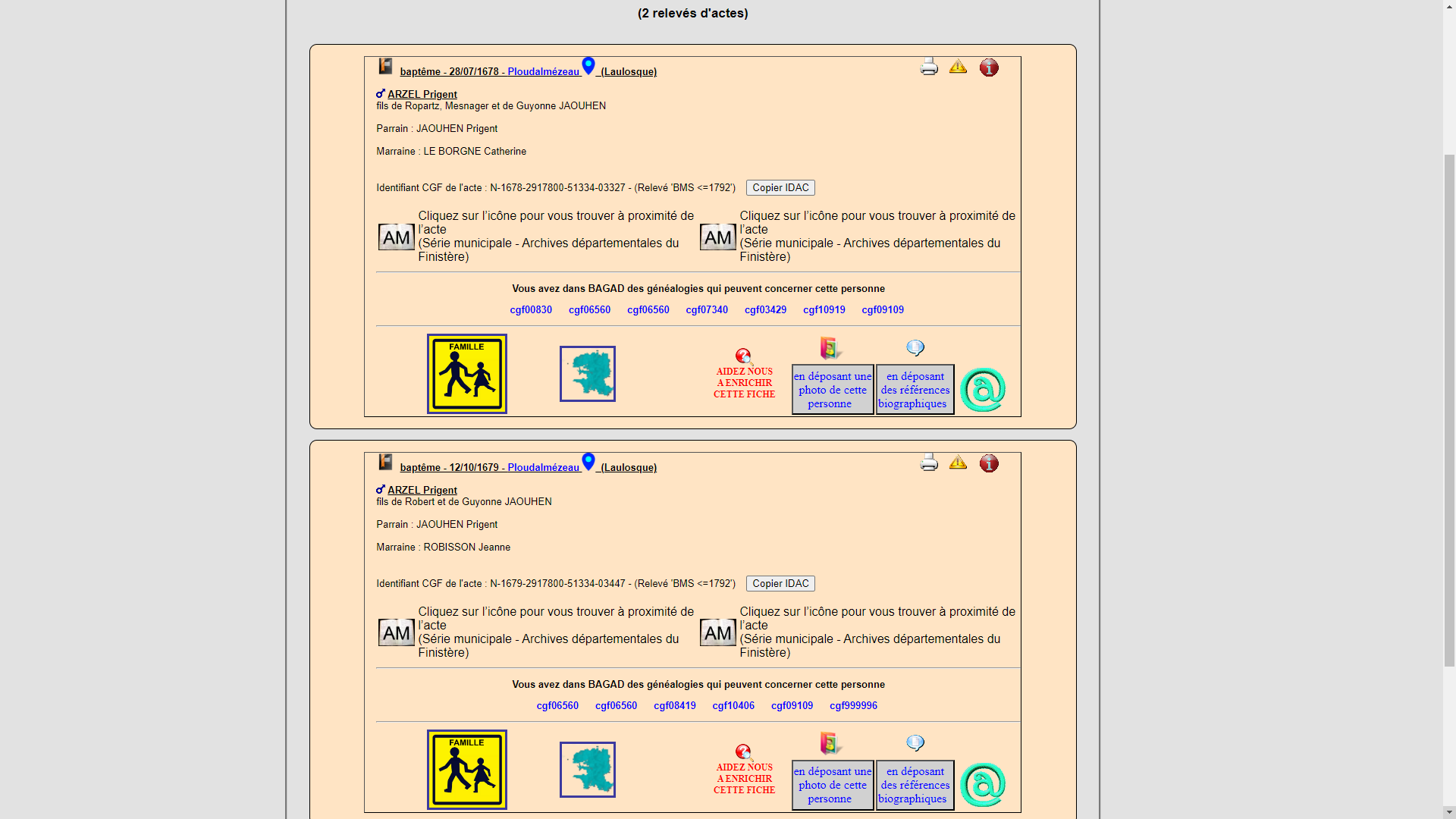
Task: Open the ARZEL Prigent name link in the 1679 record
Action: pyautogui.click(x=422, y=490)
